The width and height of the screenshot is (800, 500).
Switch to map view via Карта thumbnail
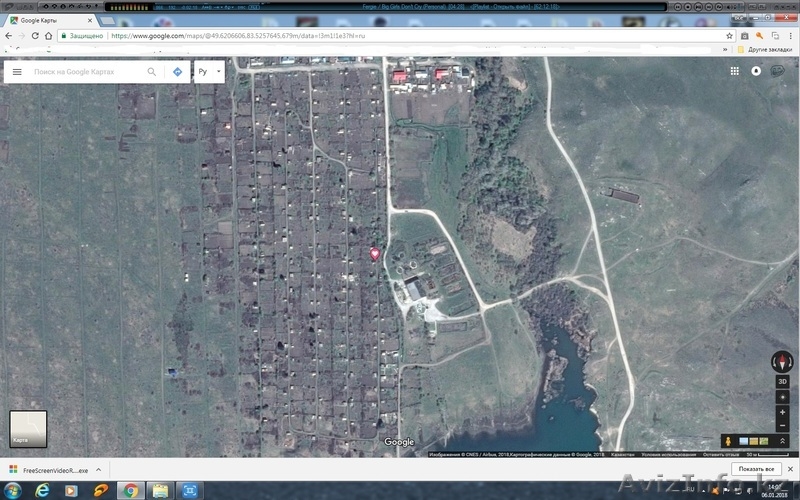(x=28, y=428)
